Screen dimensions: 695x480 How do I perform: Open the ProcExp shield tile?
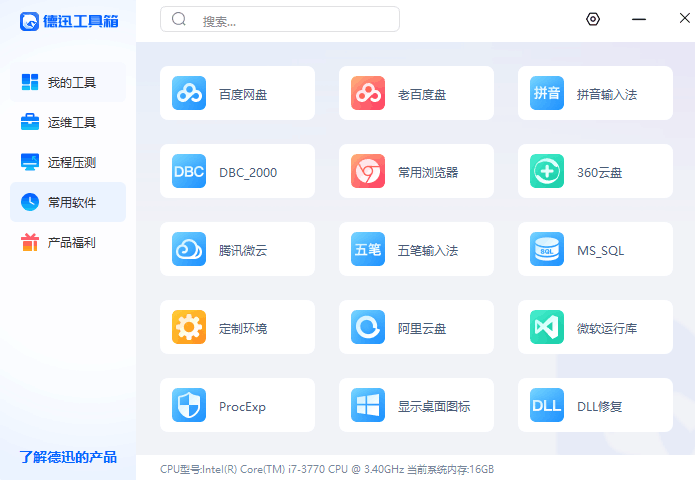tap(237, 406)
